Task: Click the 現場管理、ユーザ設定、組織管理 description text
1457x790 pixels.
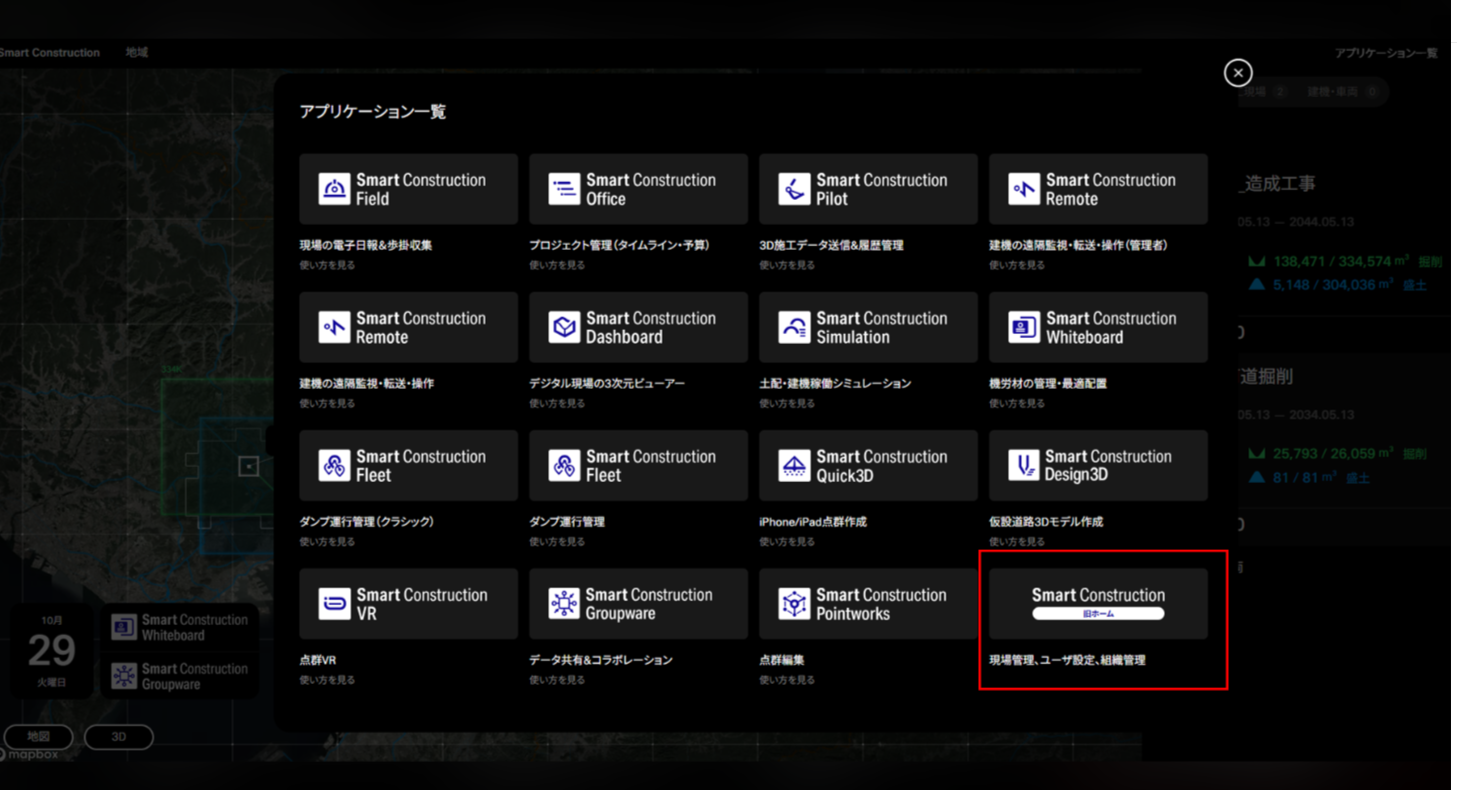Action: (1067, 660)
